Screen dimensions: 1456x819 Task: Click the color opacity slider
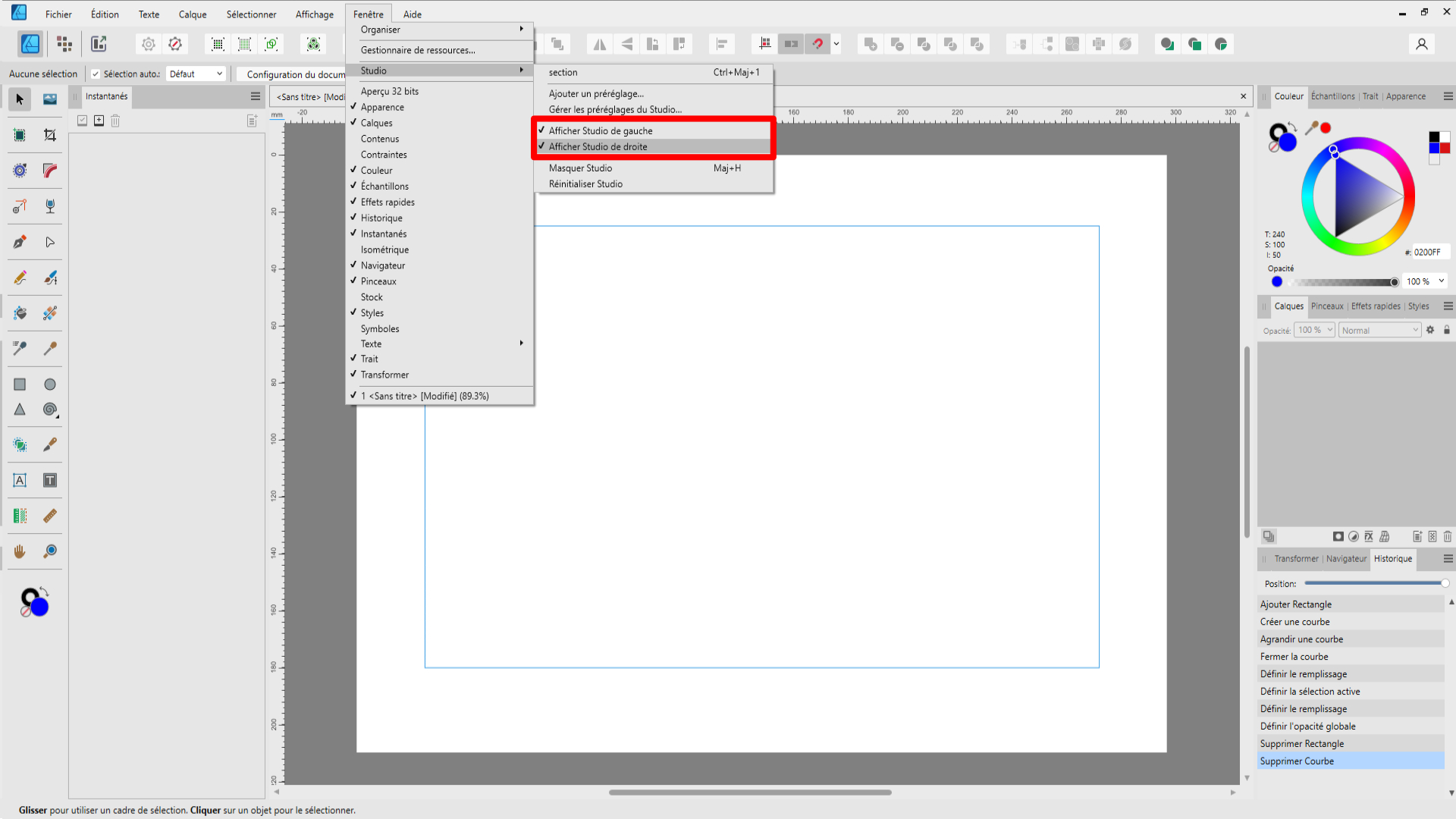(x=1342, y=282)
